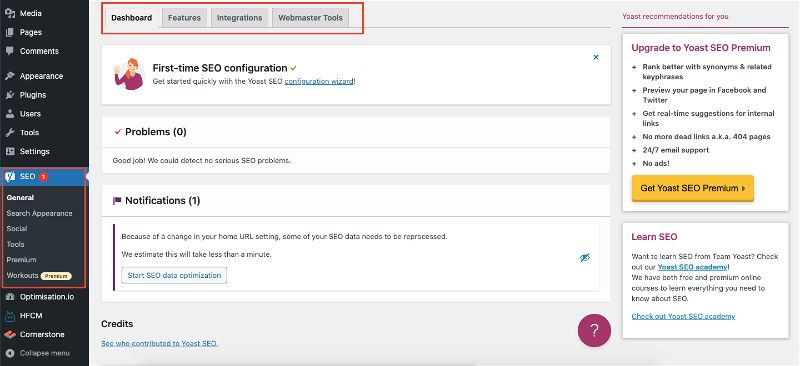Click the Upgrade to Yoast SEO Premium heading
The width and height of the screenshot is (800, 366).
(x=701, y=48)
